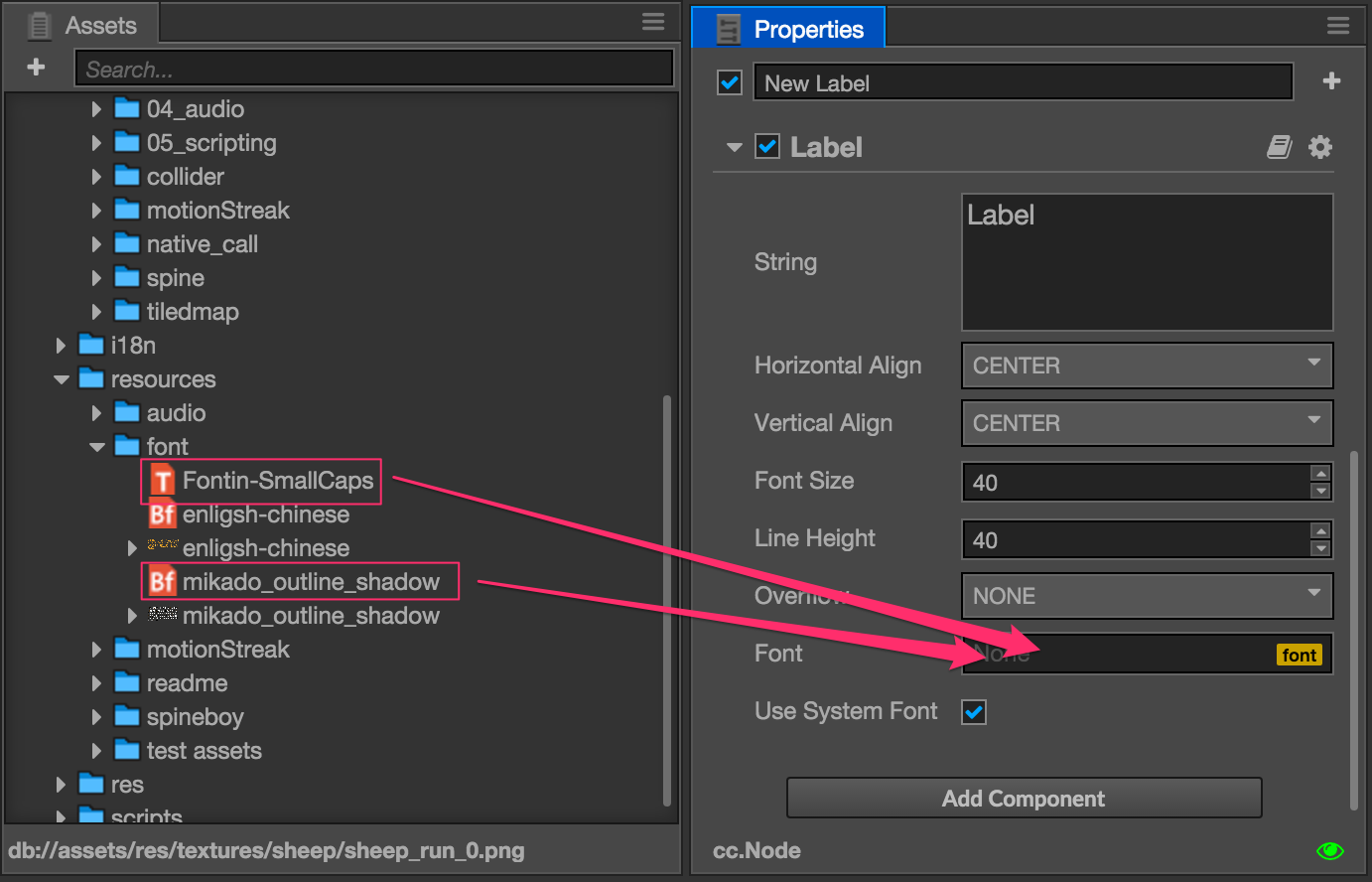Switch to the Properties tab
1372x882 pixels.
[x=787, y=28]
